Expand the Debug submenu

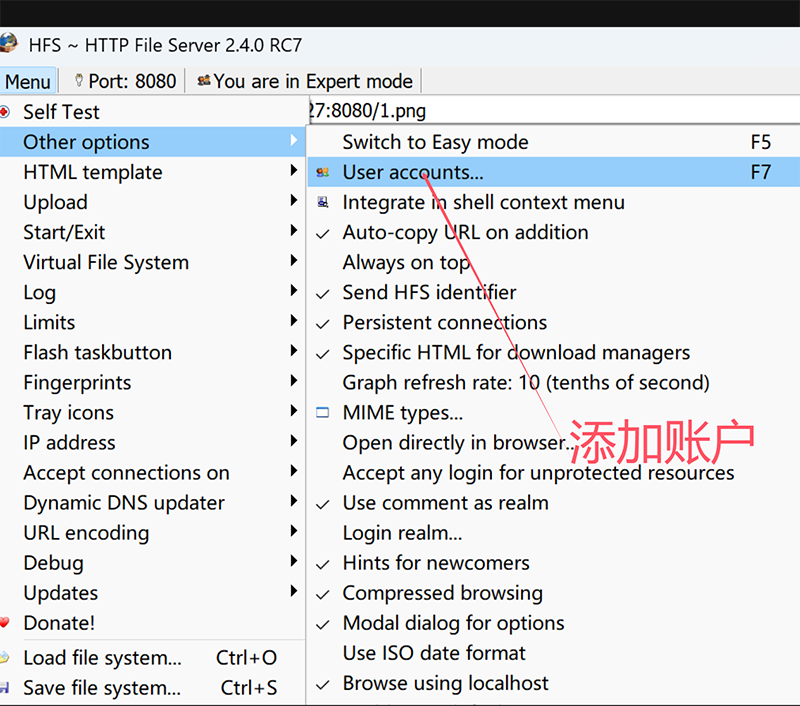tap(153, 563)
